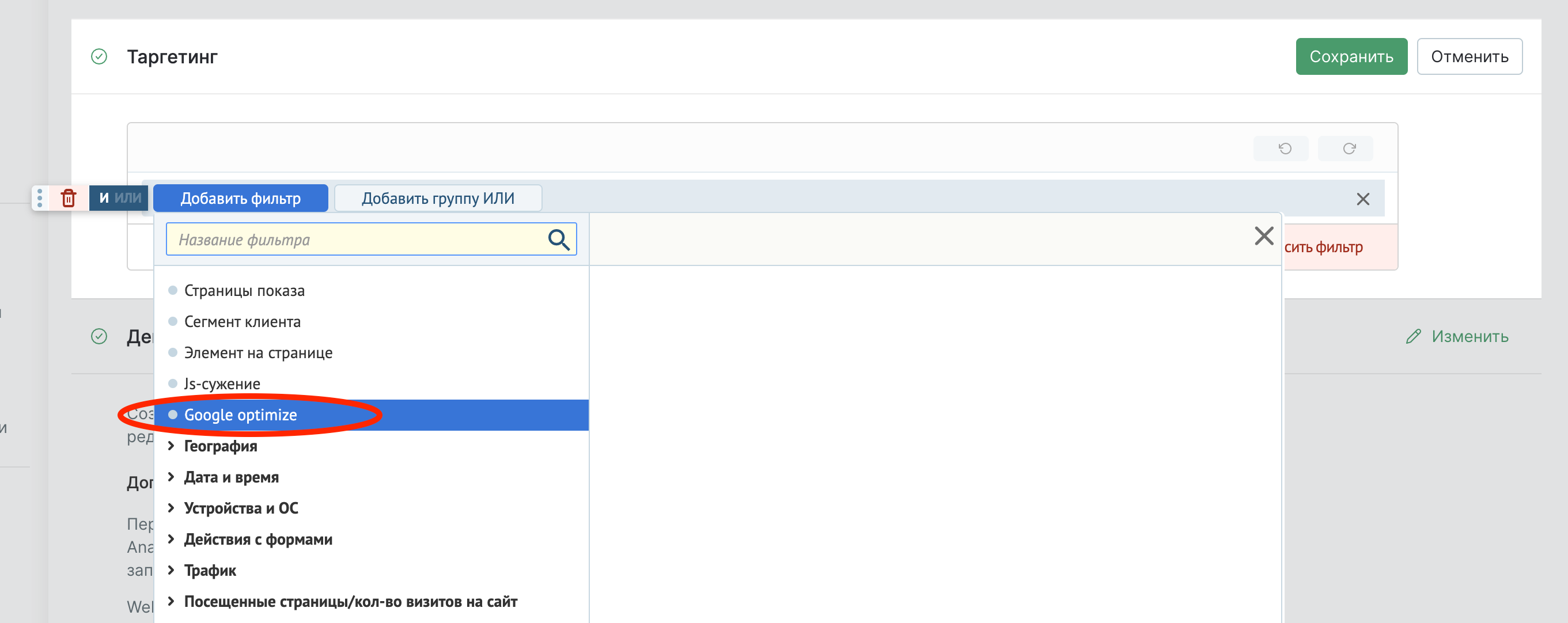Expand the Трафик category
Viewport: 1568px width, 623px height.
click(x=171, y=570)
